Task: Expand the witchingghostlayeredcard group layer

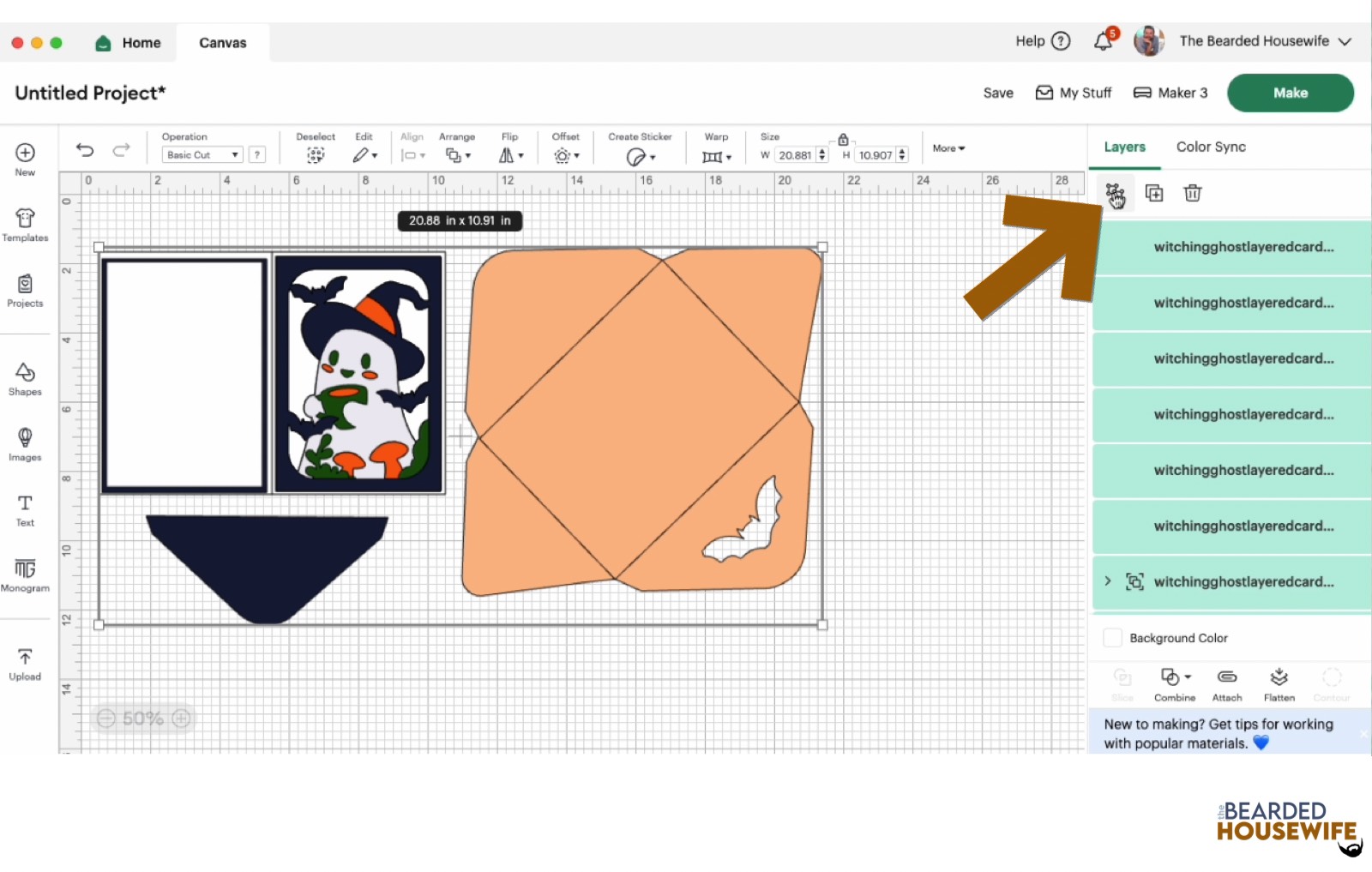Action: [1107, 581]
